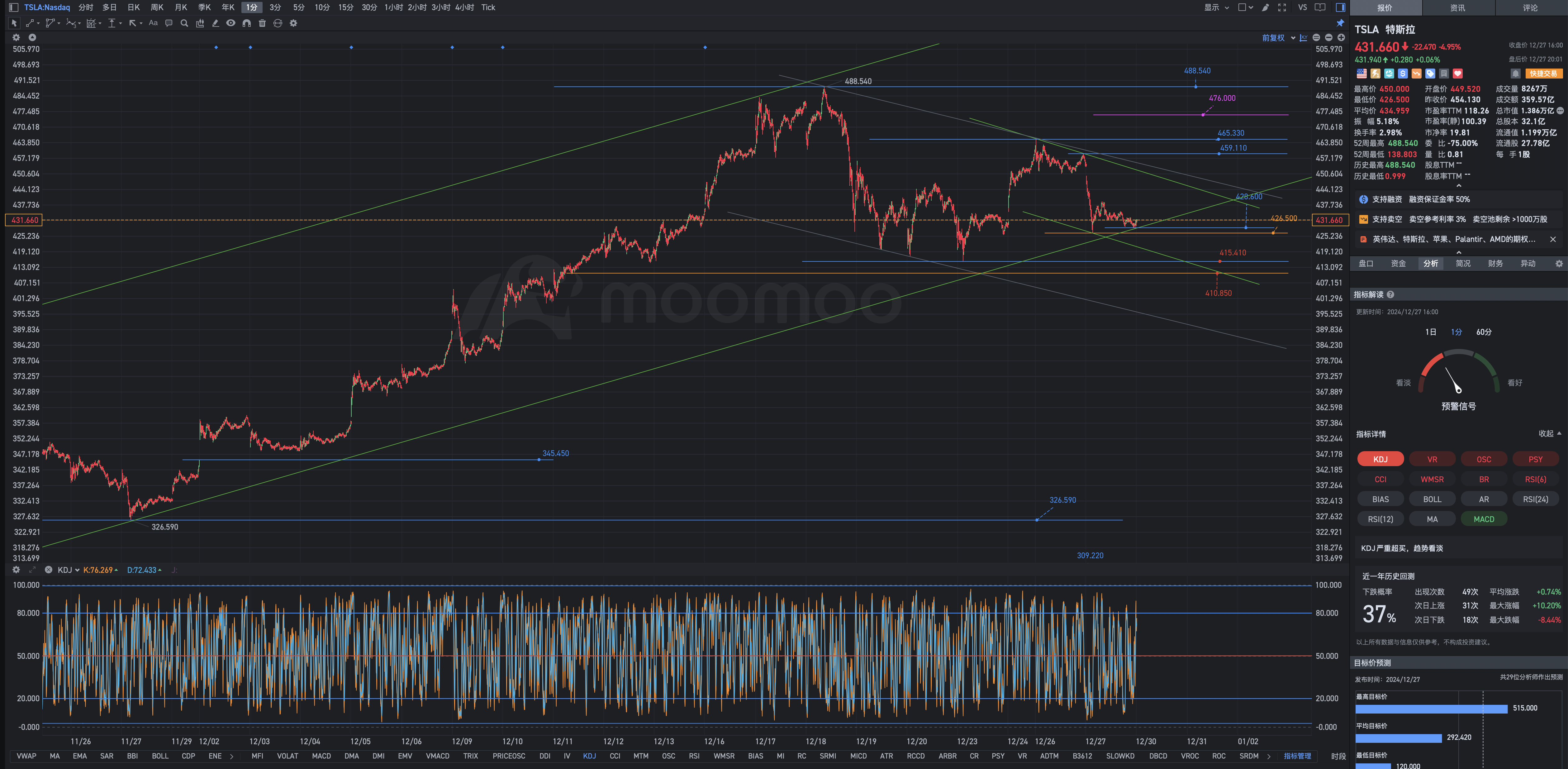1568x769 pixels.
Task: Expand more indicators after SRDM
Action: tap(1269, 756)
